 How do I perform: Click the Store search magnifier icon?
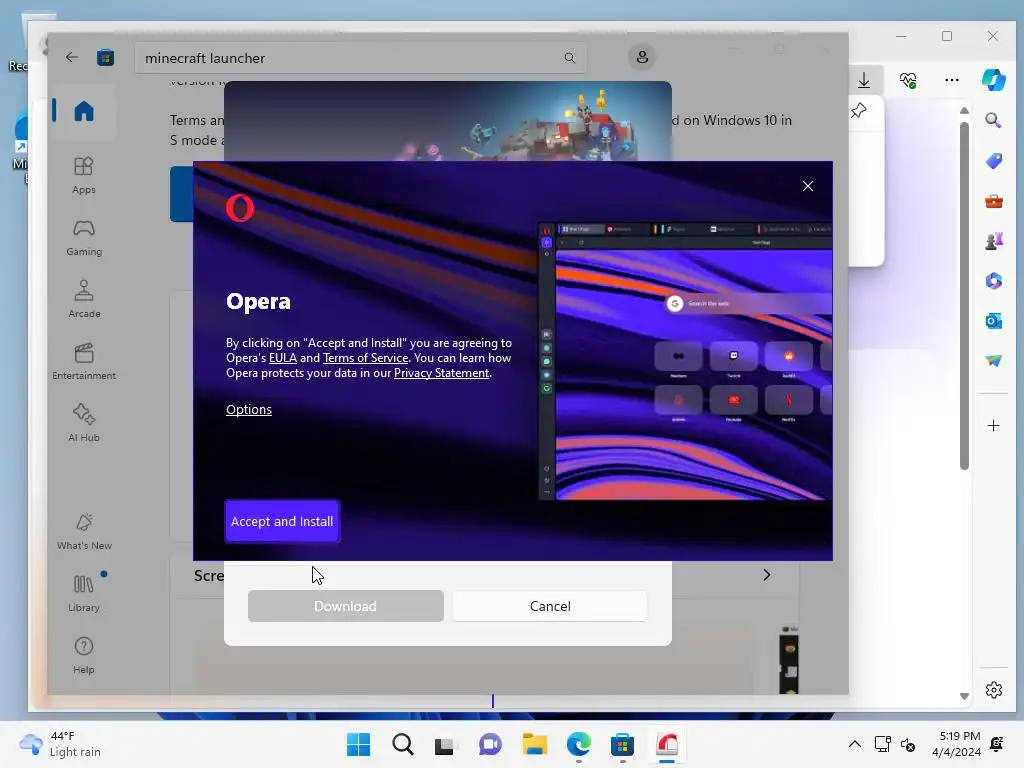pos(569,58)
